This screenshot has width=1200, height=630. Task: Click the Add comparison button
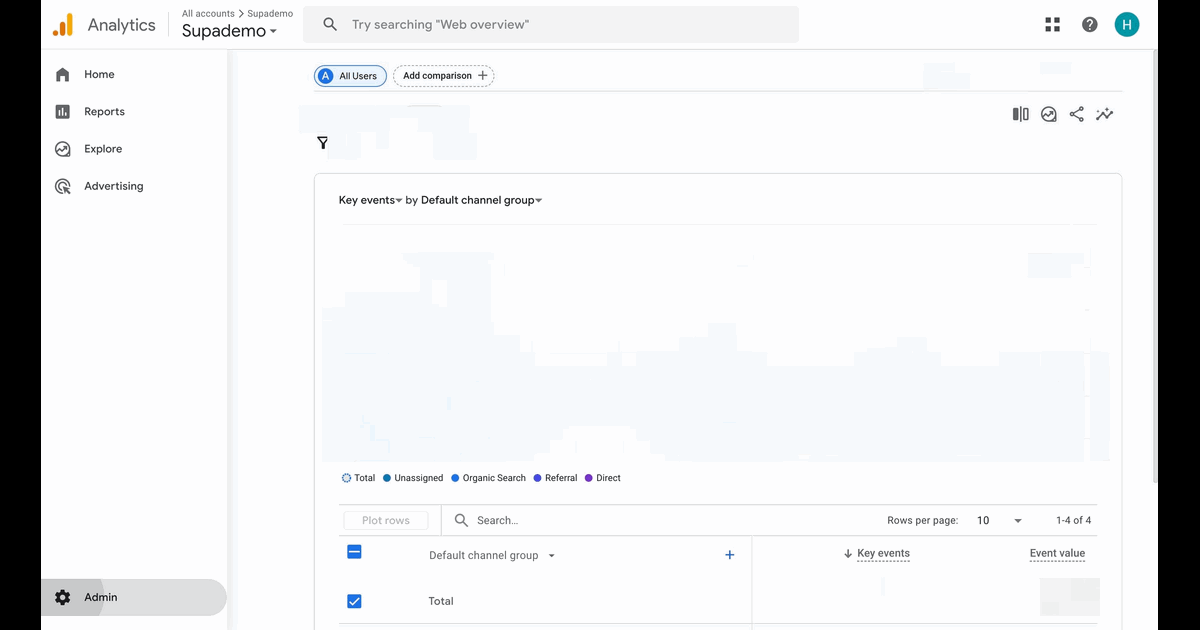(x=443, y=76)
